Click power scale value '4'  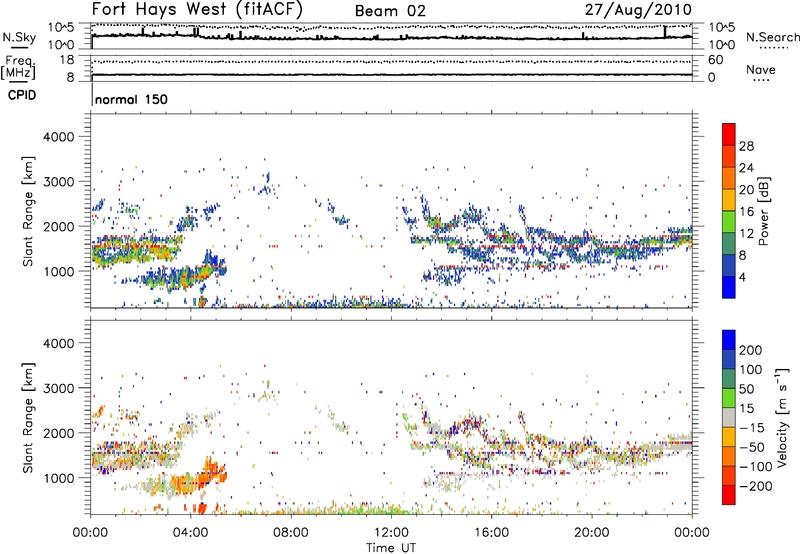coord(742,277)
